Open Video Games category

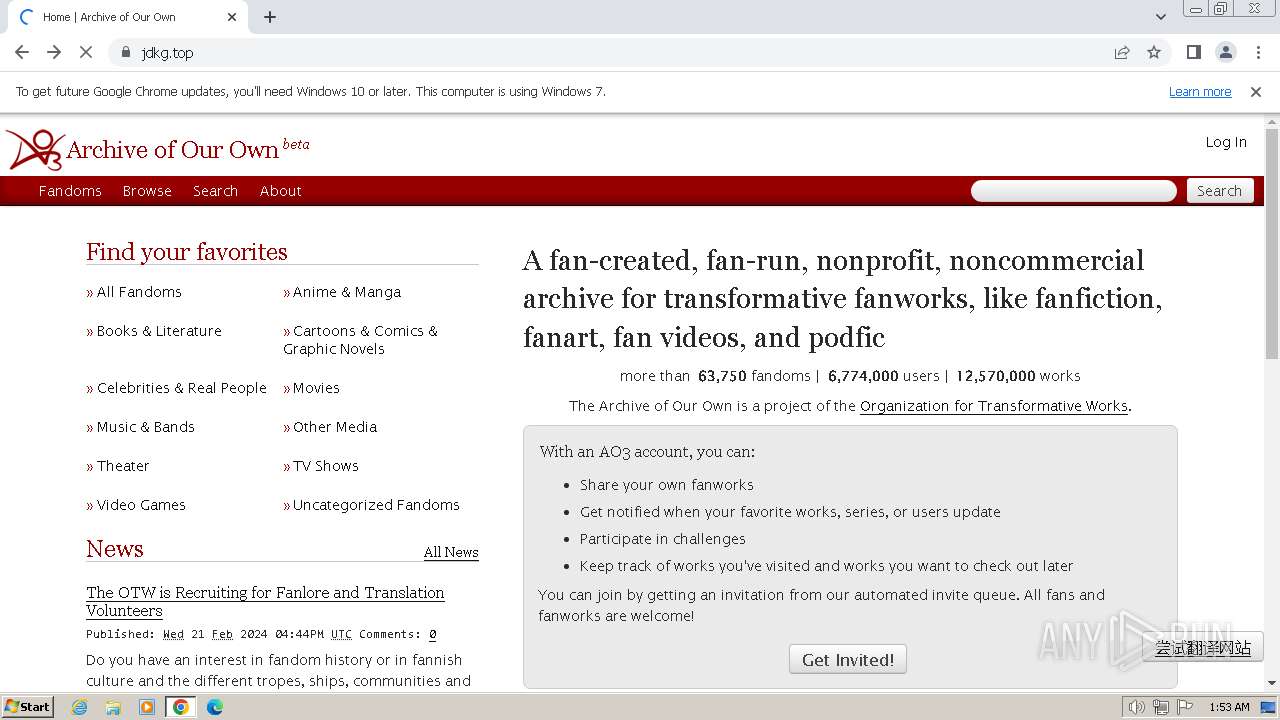point(141,505)
